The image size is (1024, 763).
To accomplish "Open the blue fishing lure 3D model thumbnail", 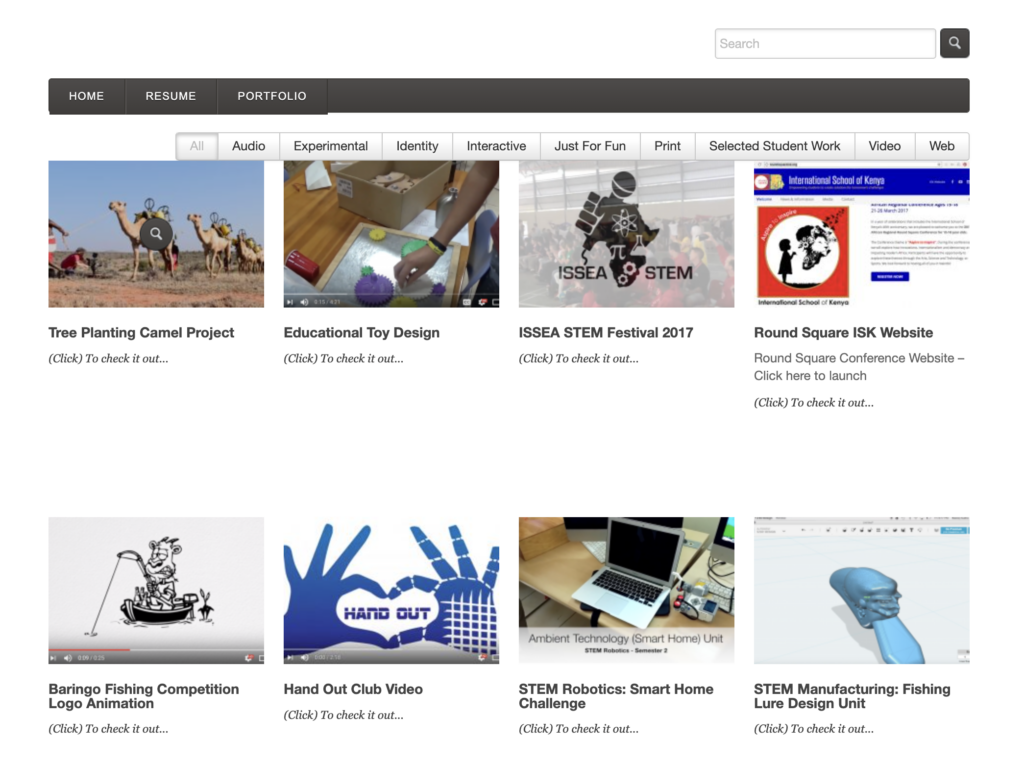I will pos(861,590).
